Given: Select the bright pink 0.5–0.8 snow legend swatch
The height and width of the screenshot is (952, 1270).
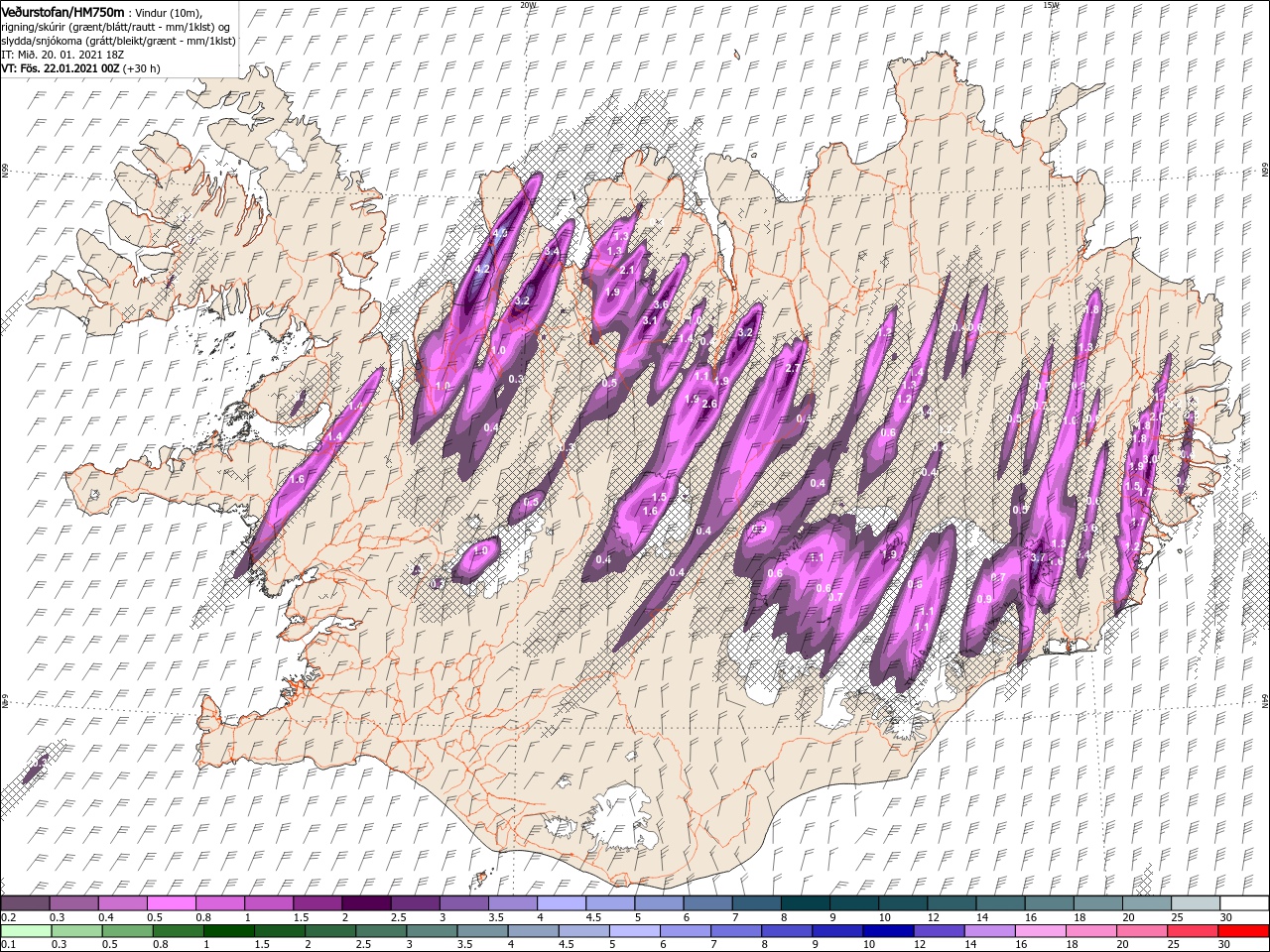Looking at the screenshot, I should coord(171,902).
